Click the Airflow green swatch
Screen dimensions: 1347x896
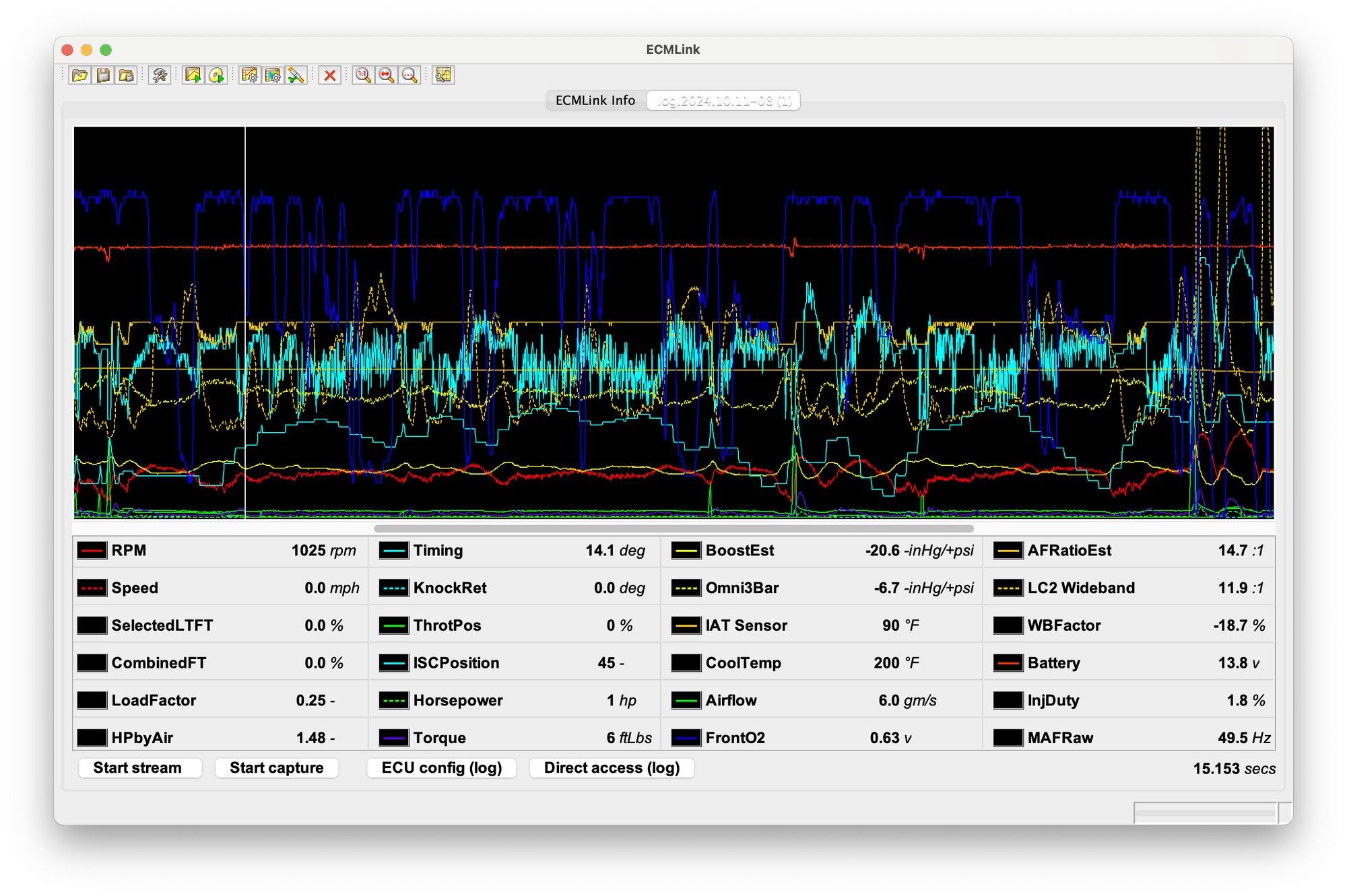coord(686,701)
